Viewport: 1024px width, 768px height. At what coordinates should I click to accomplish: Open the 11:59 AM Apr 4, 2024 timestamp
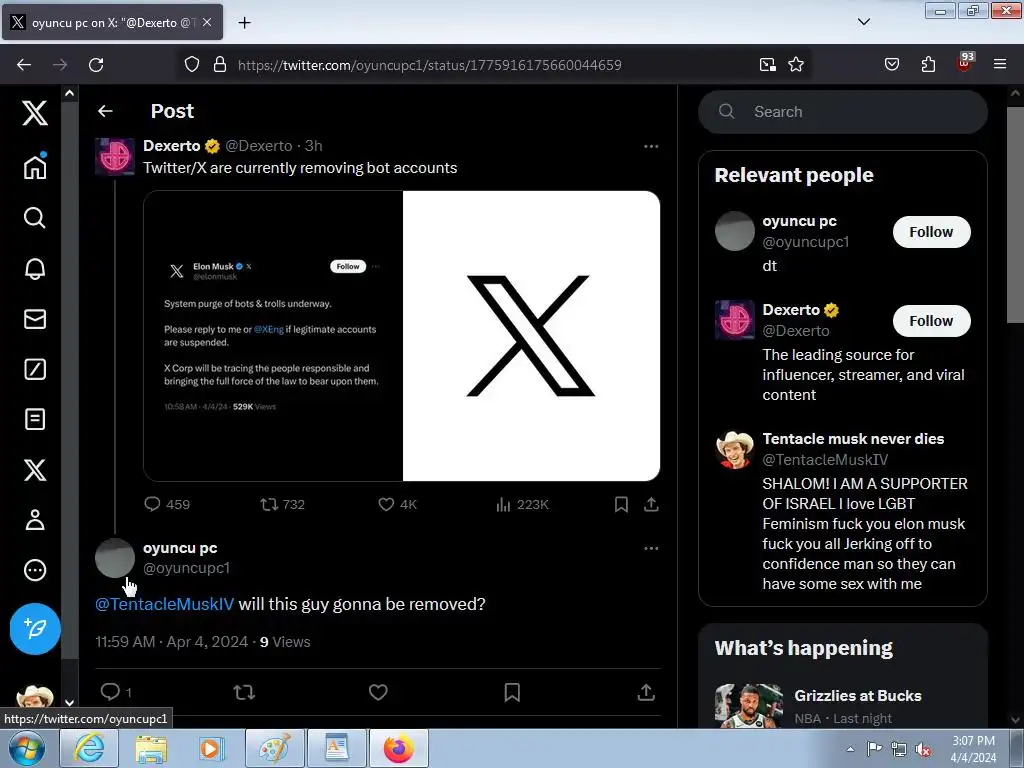[x=172, y=642]
